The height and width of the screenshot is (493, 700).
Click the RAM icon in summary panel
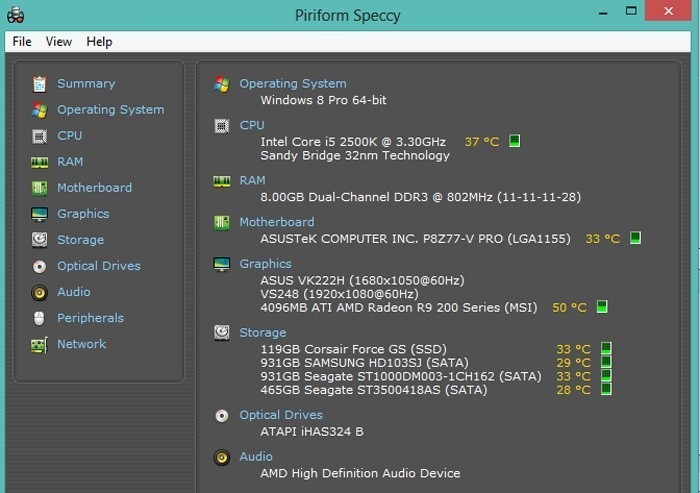tap(222, 181)
